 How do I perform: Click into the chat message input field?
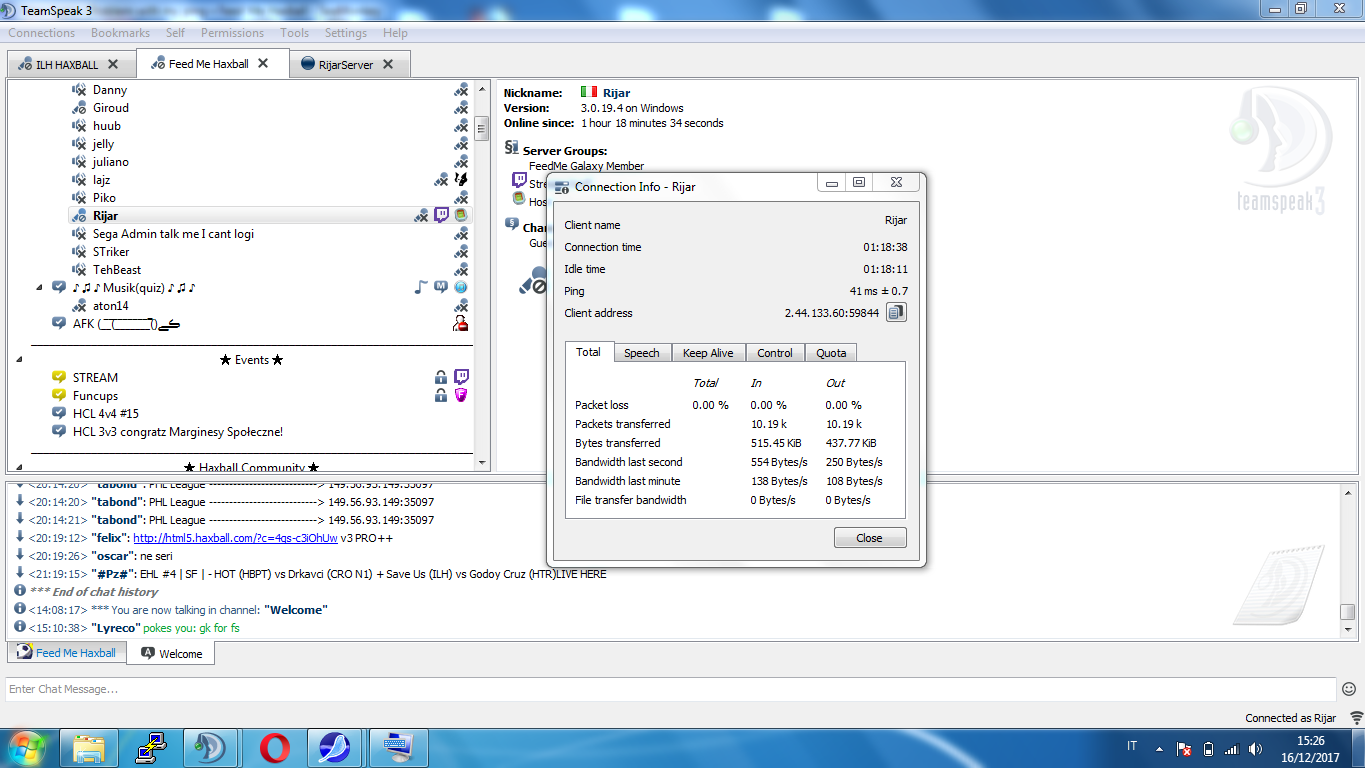click(x=671, y=689)
